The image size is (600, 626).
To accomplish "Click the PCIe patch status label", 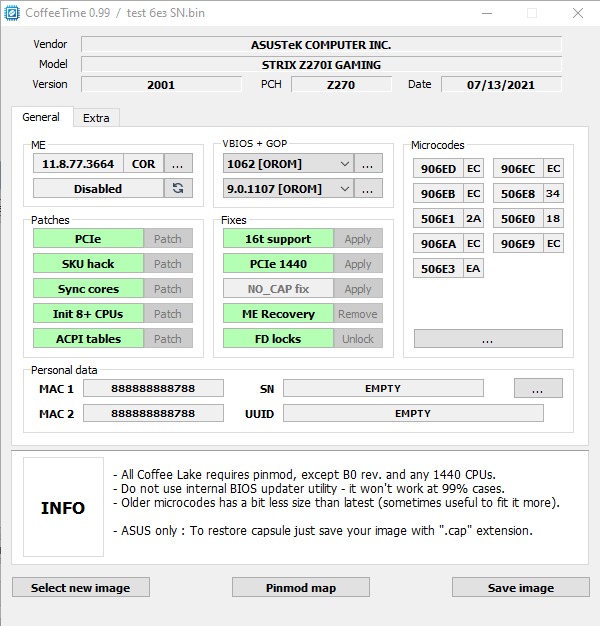I will (x=88, y=239).
